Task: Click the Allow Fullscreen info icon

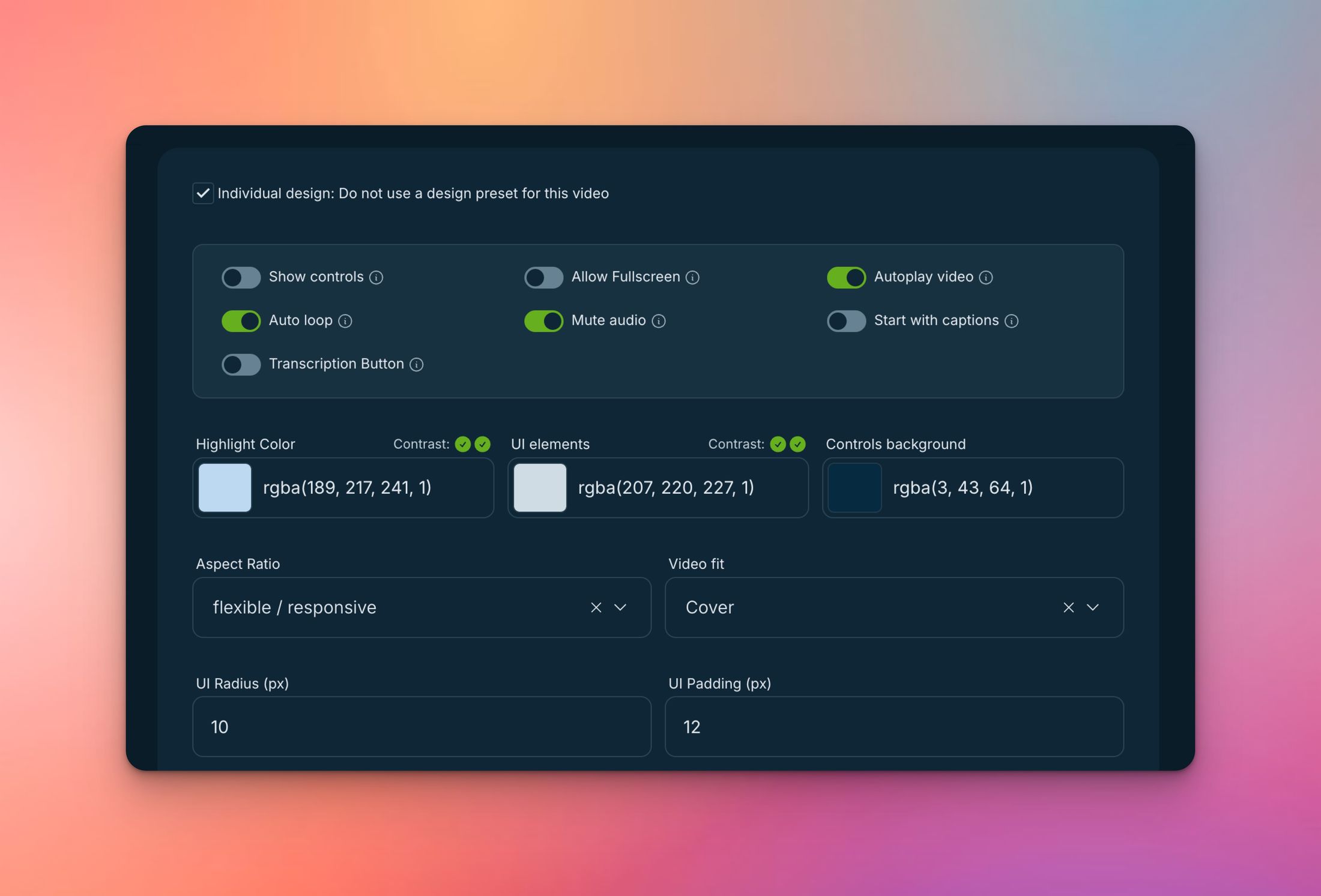Action: coord(694,277)
